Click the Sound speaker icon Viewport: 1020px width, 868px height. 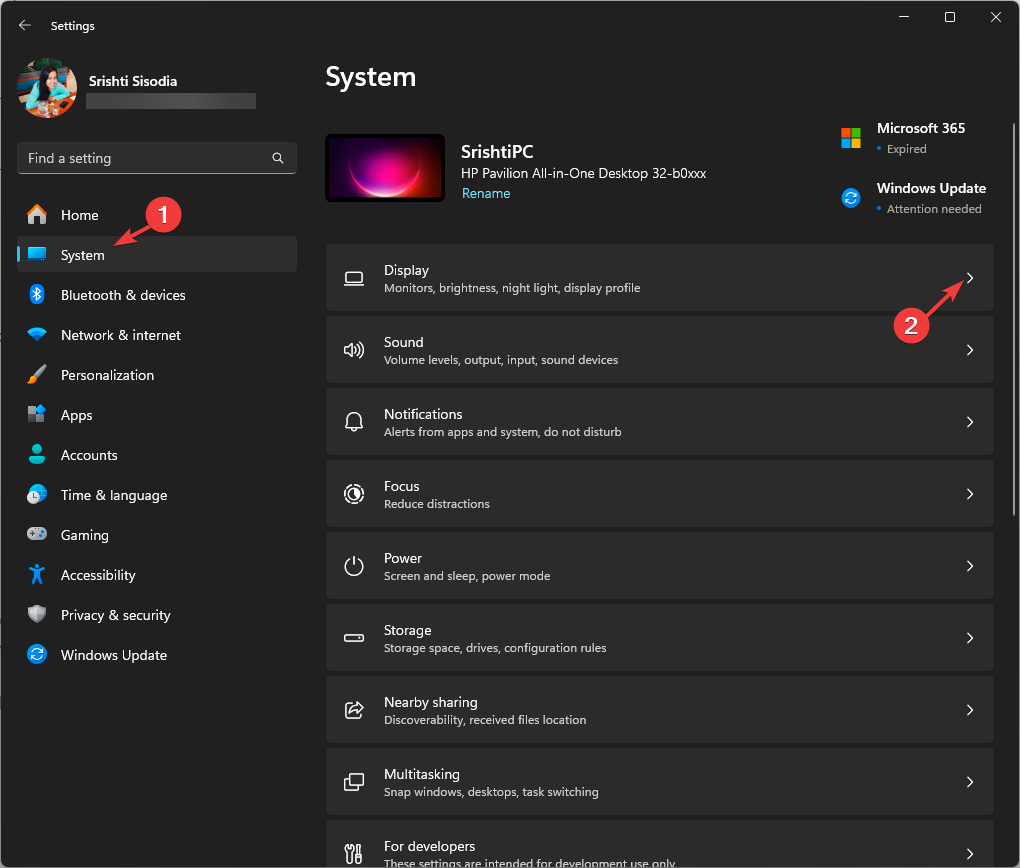354,350
